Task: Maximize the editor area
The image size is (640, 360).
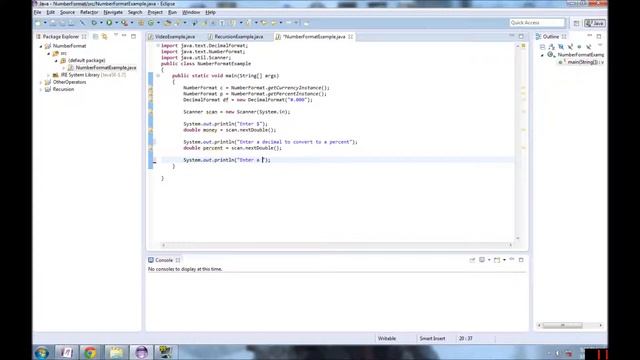Action: 521,36
